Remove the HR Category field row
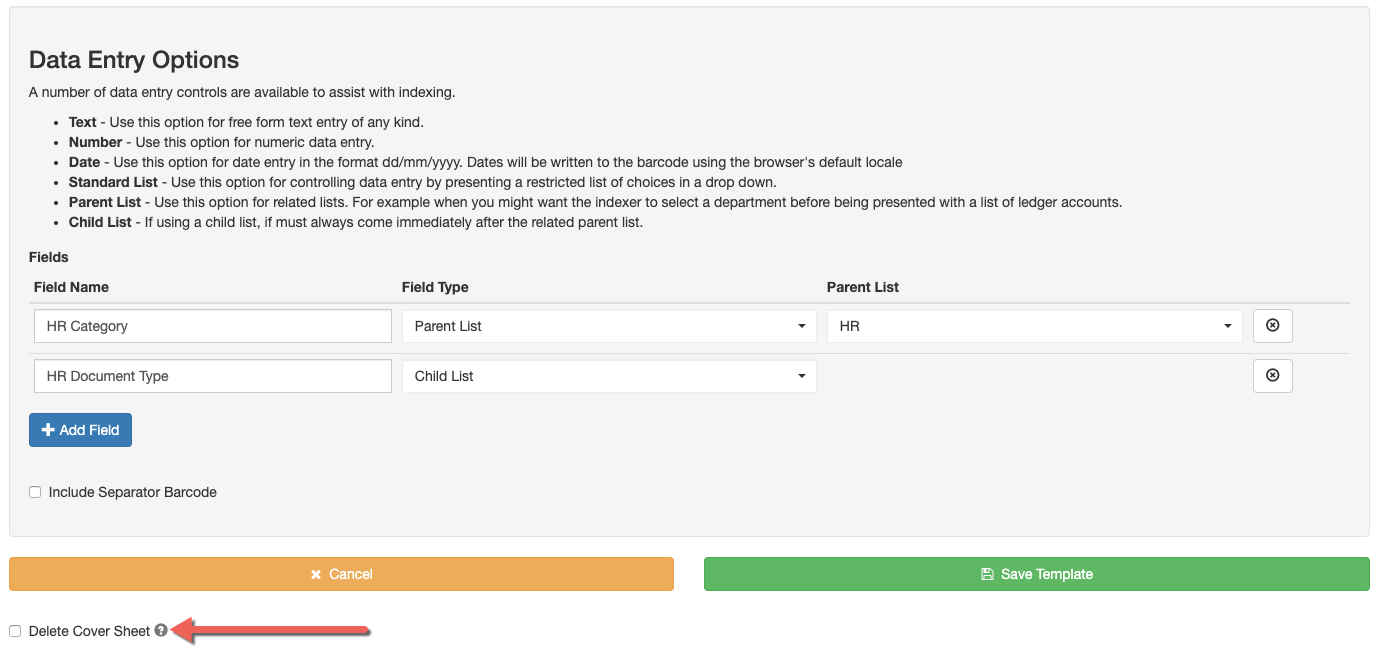The height and width of the screenshot is (650, 1377). [x=1272, y=326]
